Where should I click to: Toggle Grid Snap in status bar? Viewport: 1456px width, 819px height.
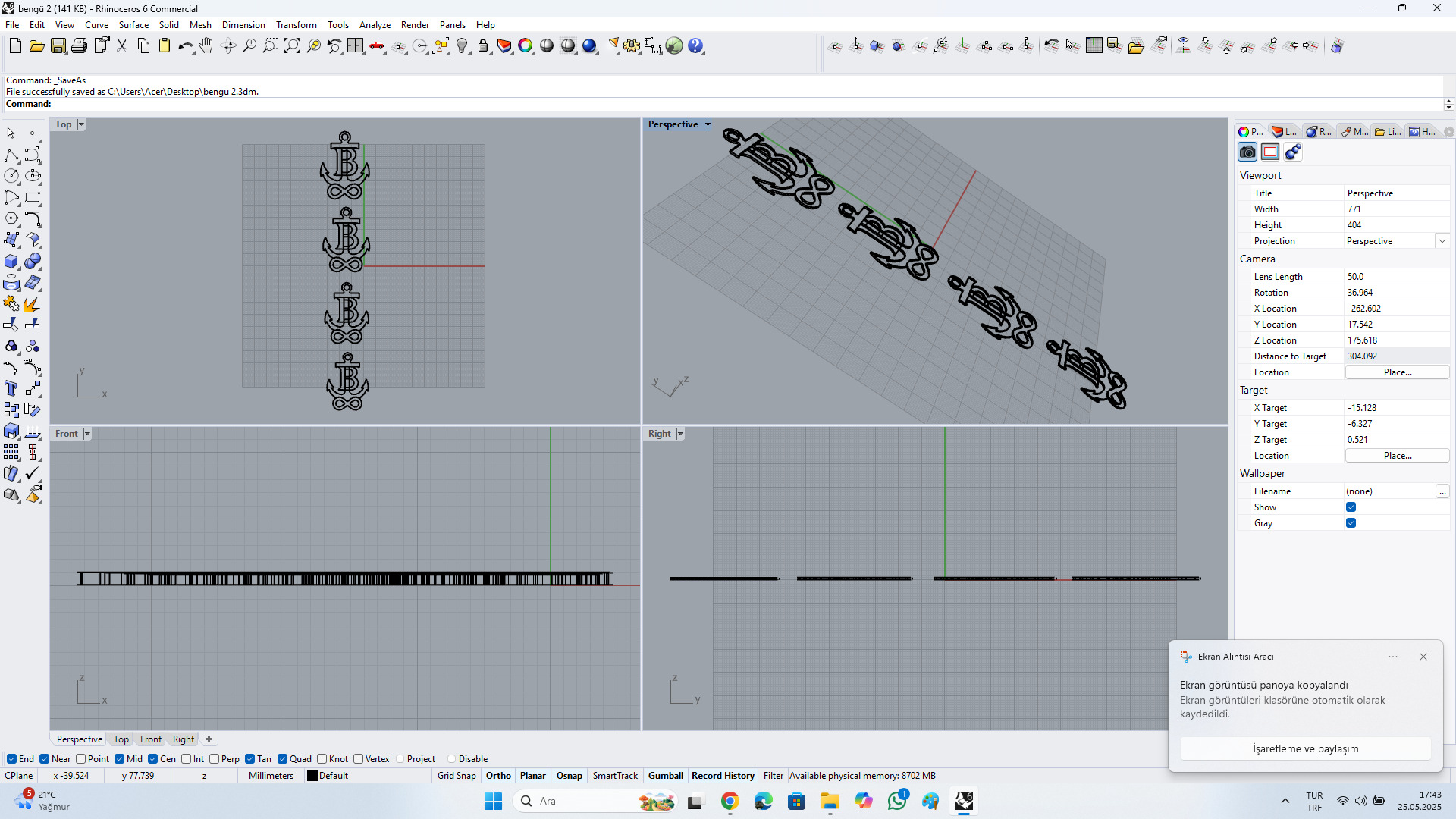[x=457, y=776]
